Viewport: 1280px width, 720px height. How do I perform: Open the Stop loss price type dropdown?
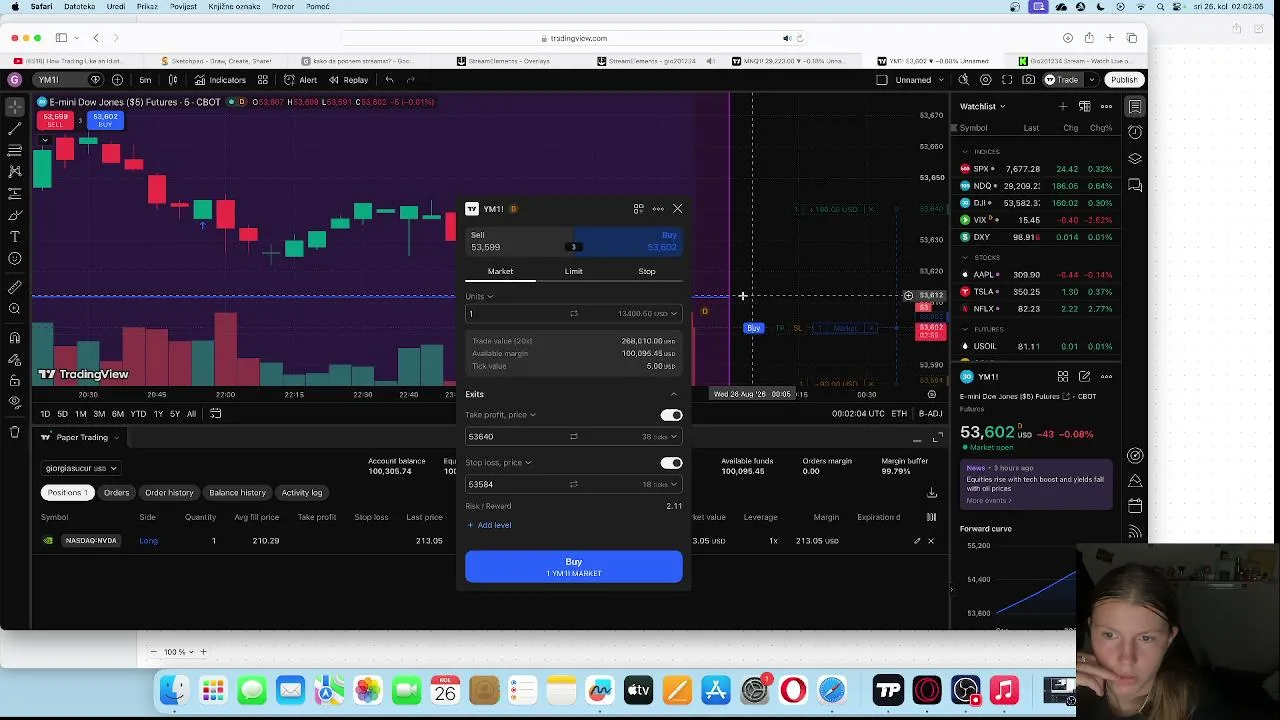tap(498, 463)
